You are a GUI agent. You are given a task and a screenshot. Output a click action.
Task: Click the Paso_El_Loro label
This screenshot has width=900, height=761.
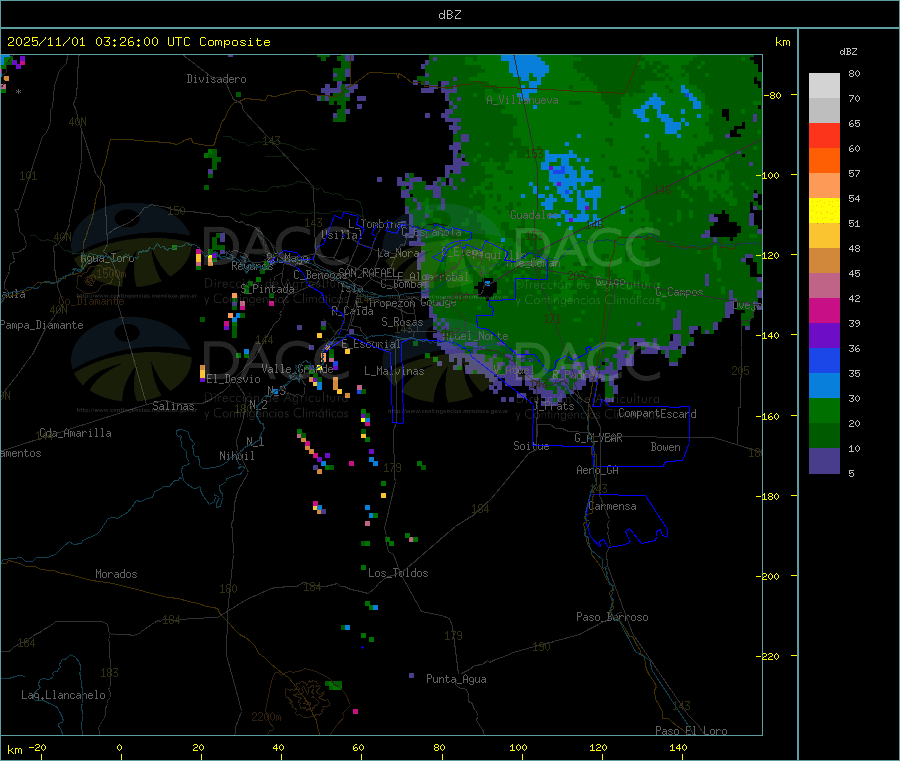pyautogui.click(x=692, y=731)
